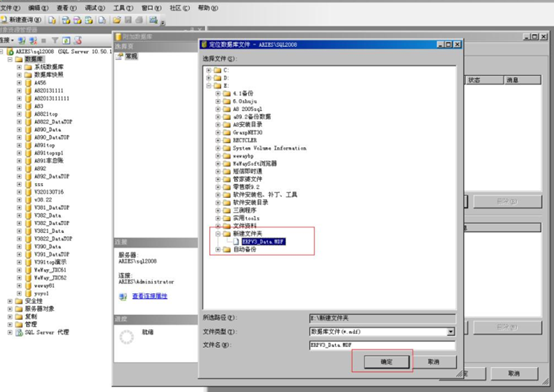Screen dimensions: 554x392
Task: Open the 文件类型 database file type dropdown
Action: coord(451,332)
